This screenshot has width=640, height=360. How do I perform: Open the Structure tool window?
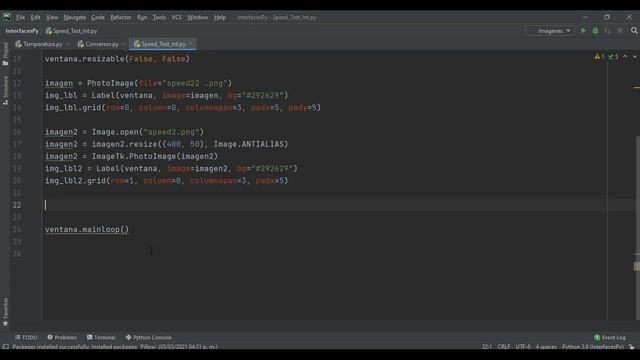[5, 90]
